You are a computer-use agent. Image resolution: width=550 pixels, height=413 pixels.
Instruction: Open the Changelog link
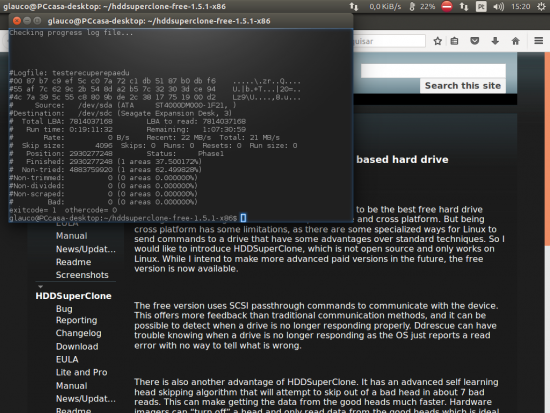point(79,333)
